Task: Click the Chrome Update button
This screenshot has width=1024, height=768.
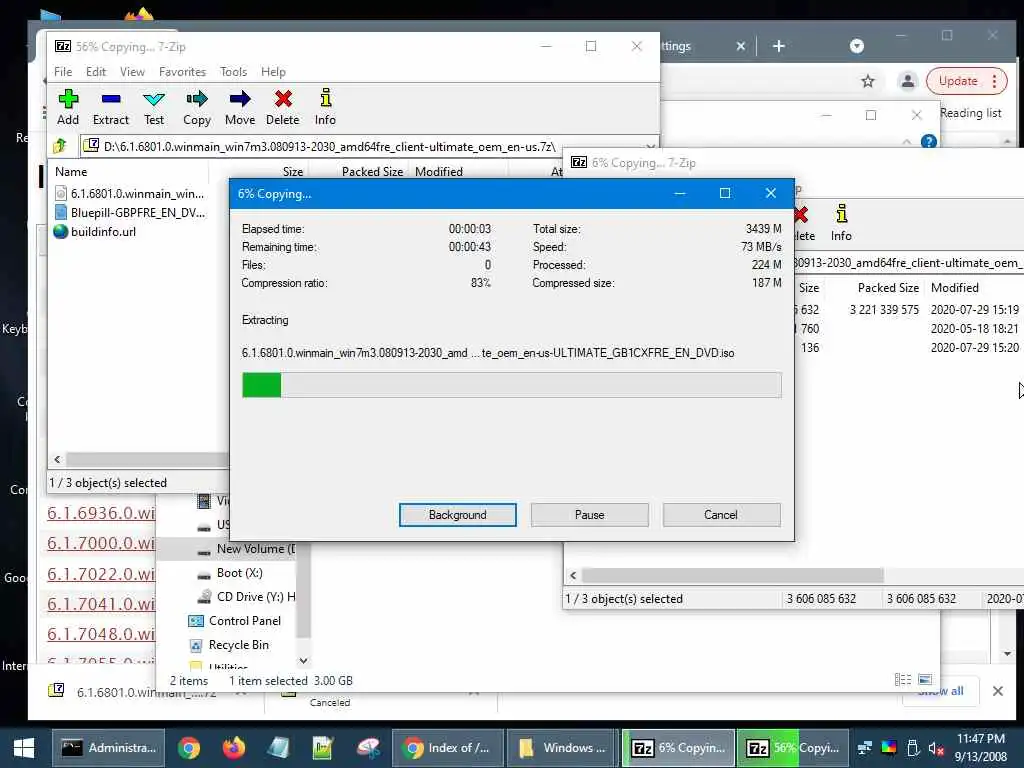Action: (x=966, y=81)
